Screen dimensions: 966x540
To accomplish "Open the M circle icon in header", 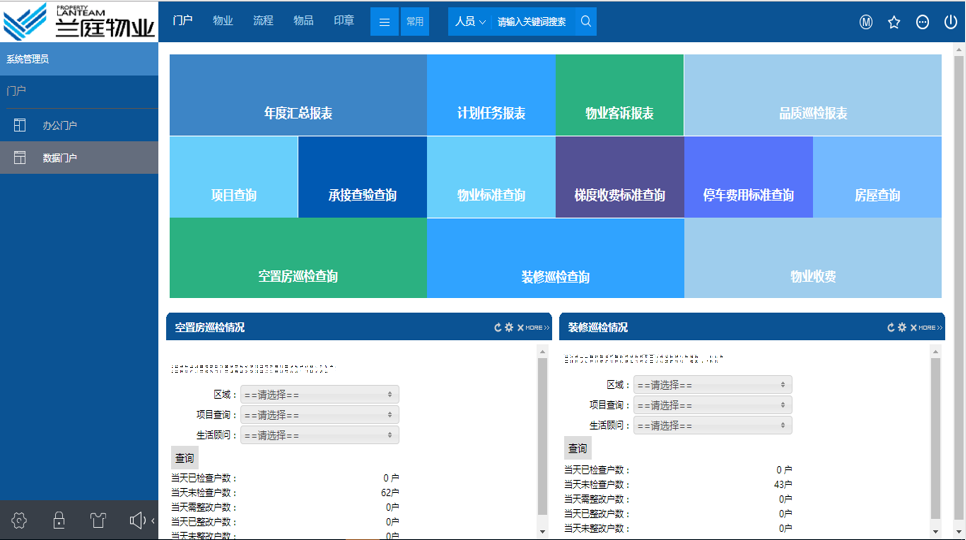I will [866, 22].
